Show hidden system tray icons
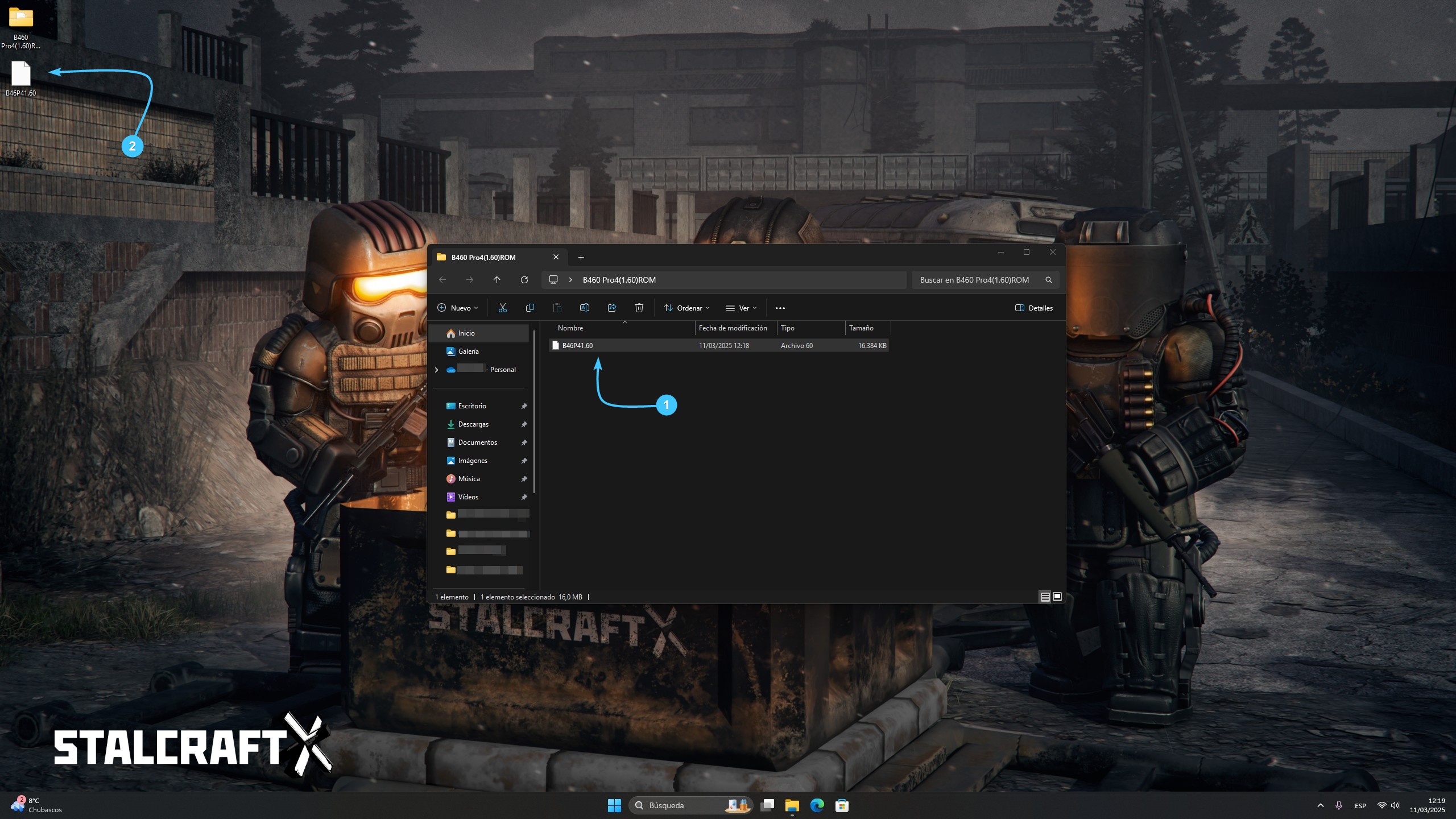Viewport: 1456px width, 819px height. pyautogui.click(x=1321, y=805)
